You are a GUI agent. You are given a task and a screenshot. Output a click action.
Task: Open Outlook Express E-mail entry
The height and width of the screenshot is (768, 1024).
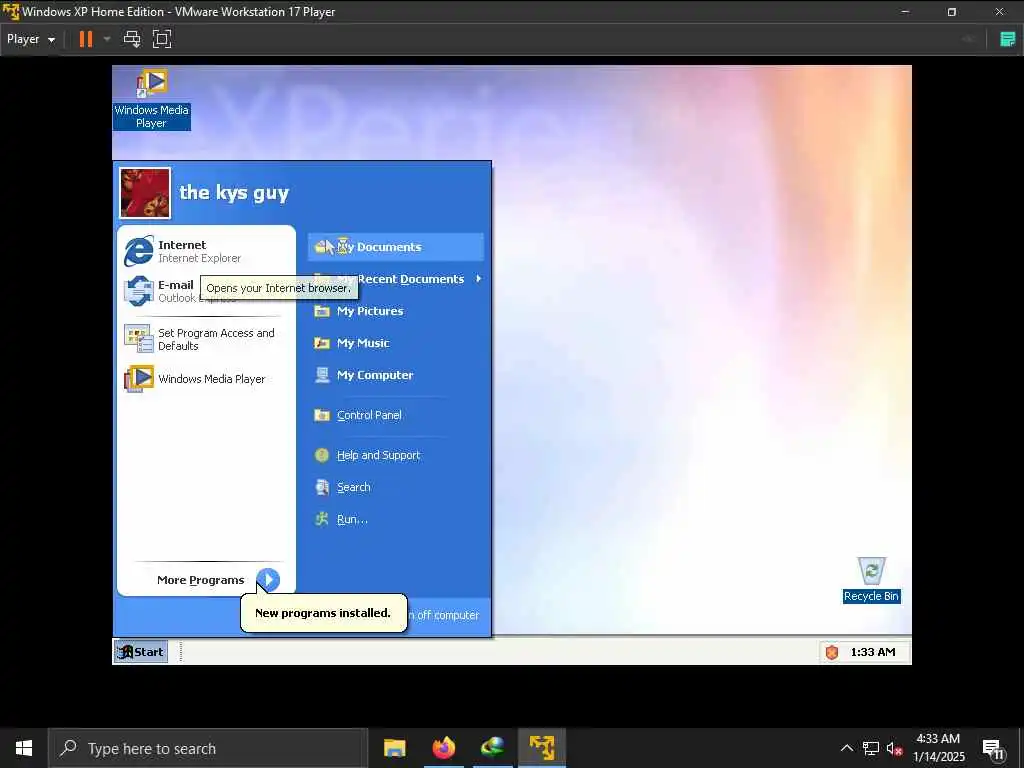[x=160, y=291]
